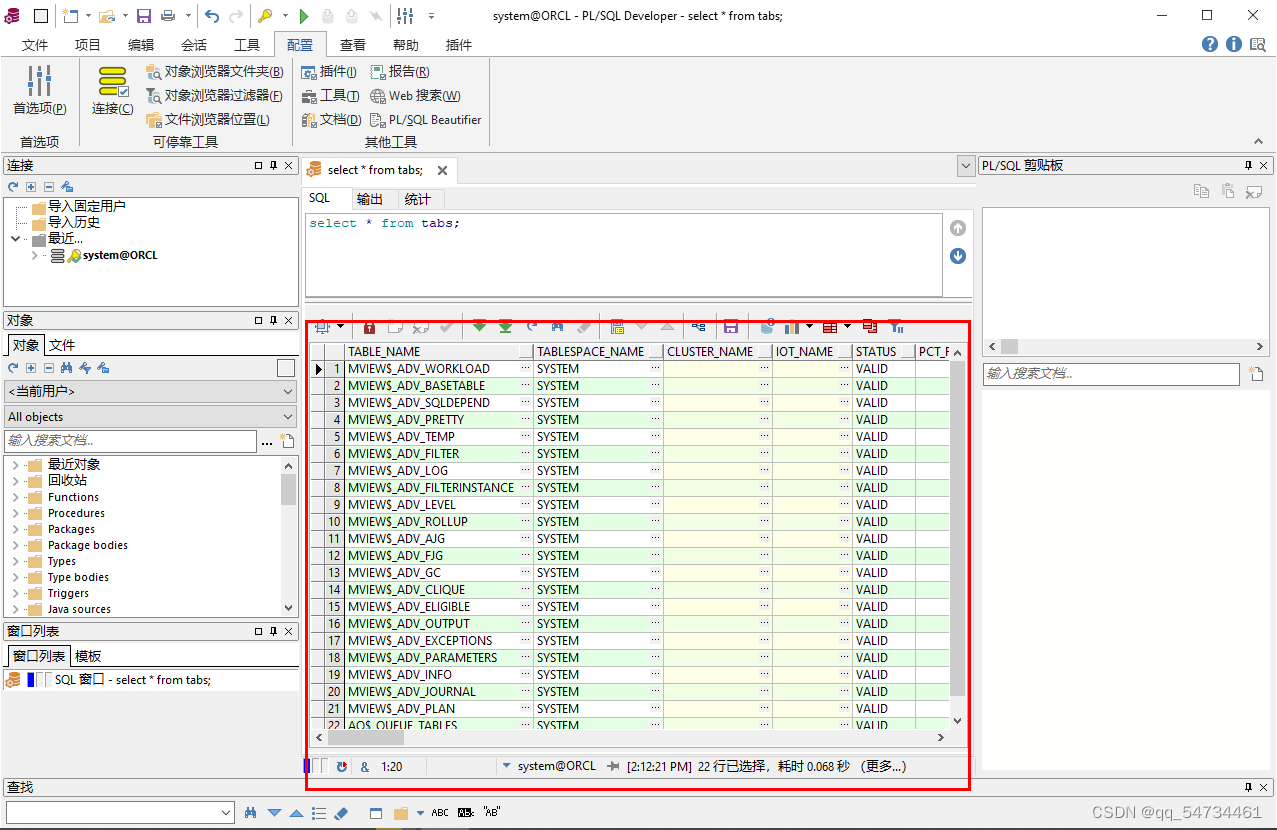Toggle pin on Connections panel header
The image size is (1277, 830).
pyautogui.click(x=273, y=165)
